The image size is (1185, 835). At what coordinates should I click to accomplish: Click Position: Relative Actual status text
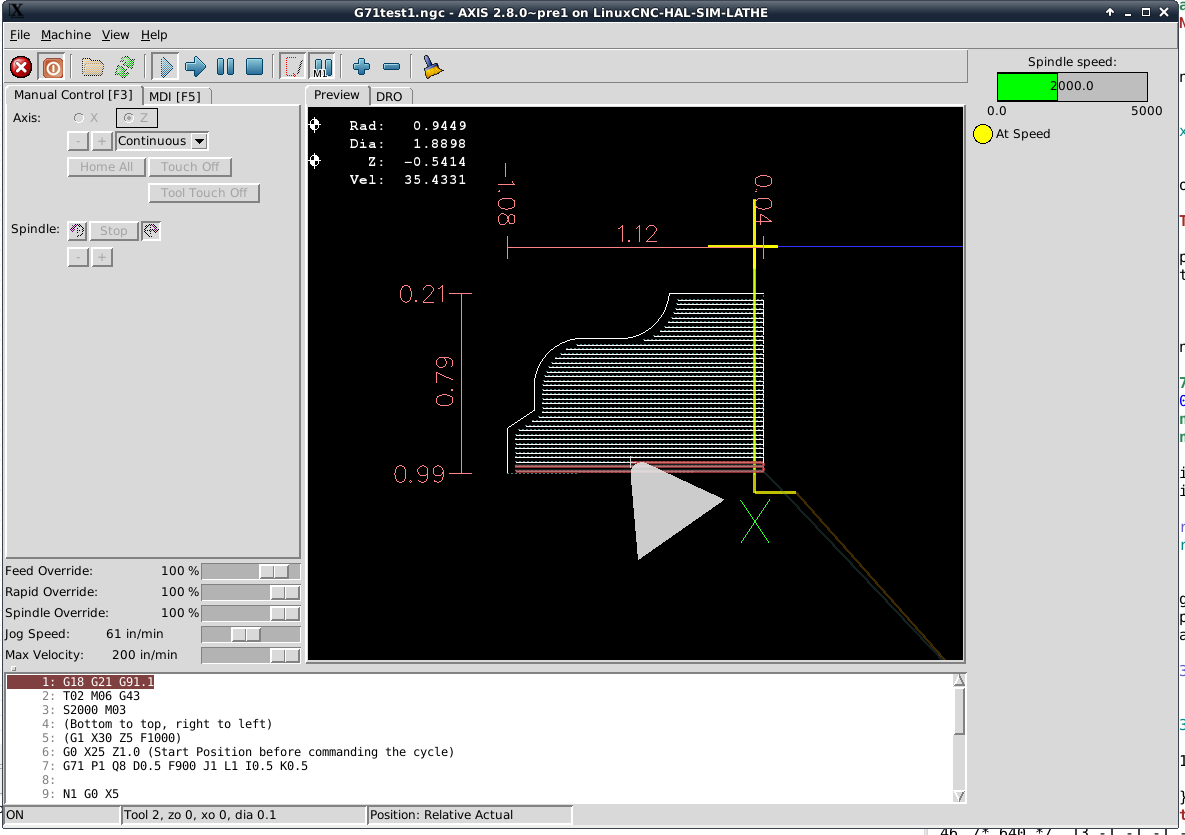point(469,815)
